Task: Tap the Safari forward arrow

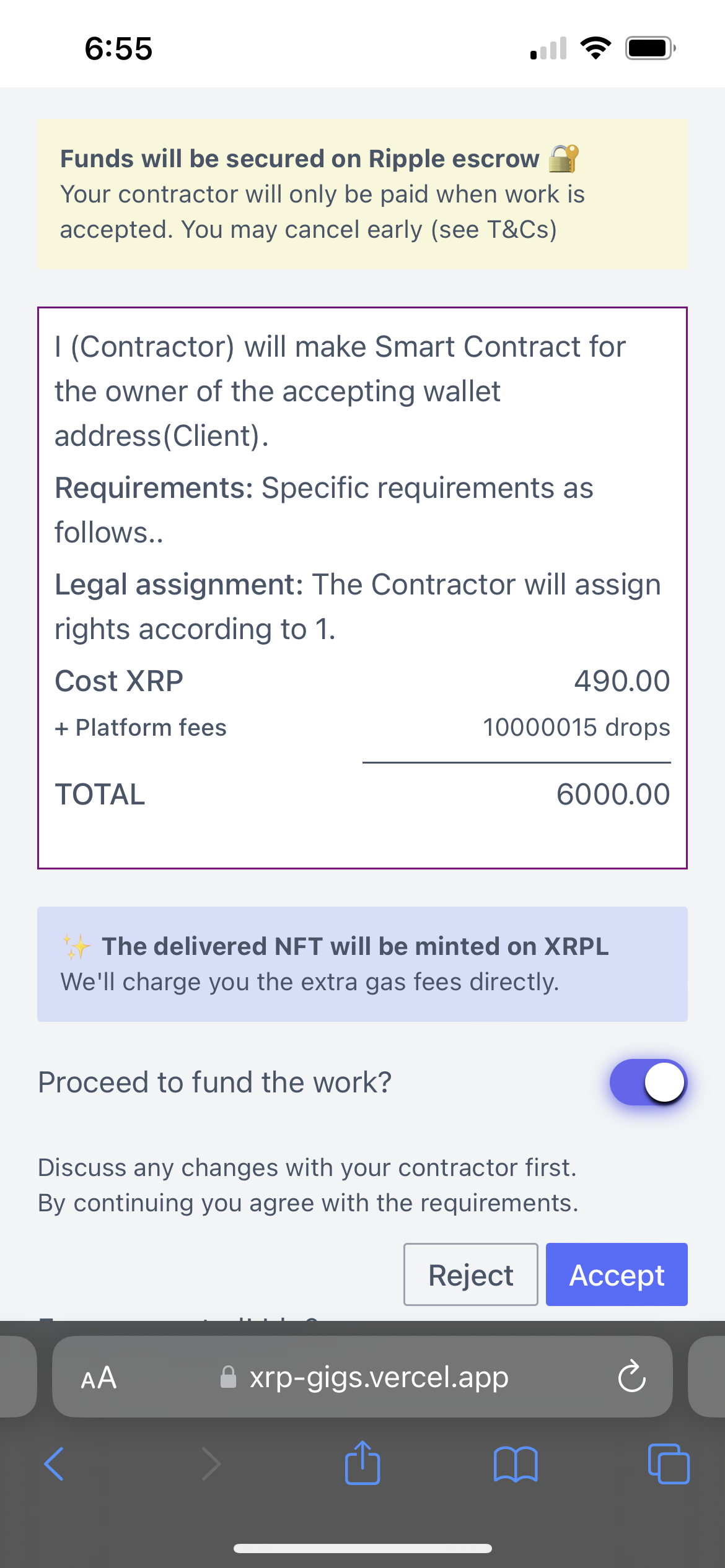Action: point(211,1464)
